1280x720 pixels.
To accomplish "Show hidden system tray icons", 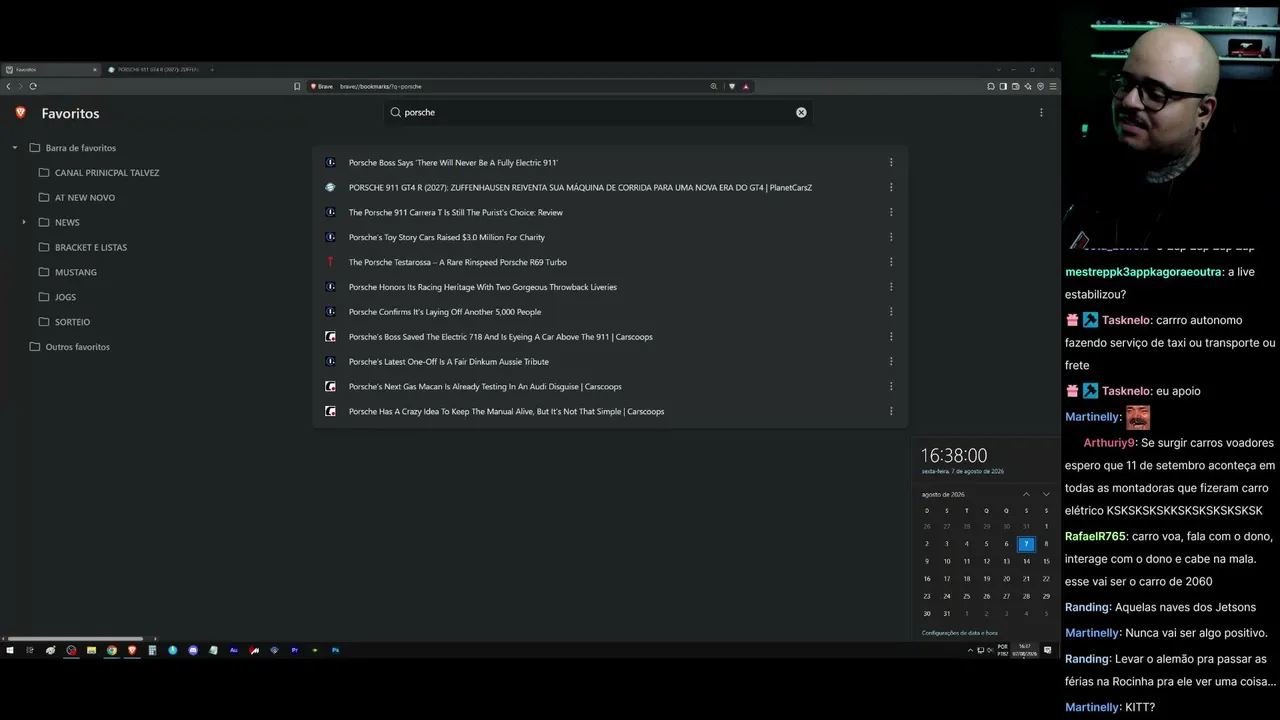I will click(x=970, y=650).
